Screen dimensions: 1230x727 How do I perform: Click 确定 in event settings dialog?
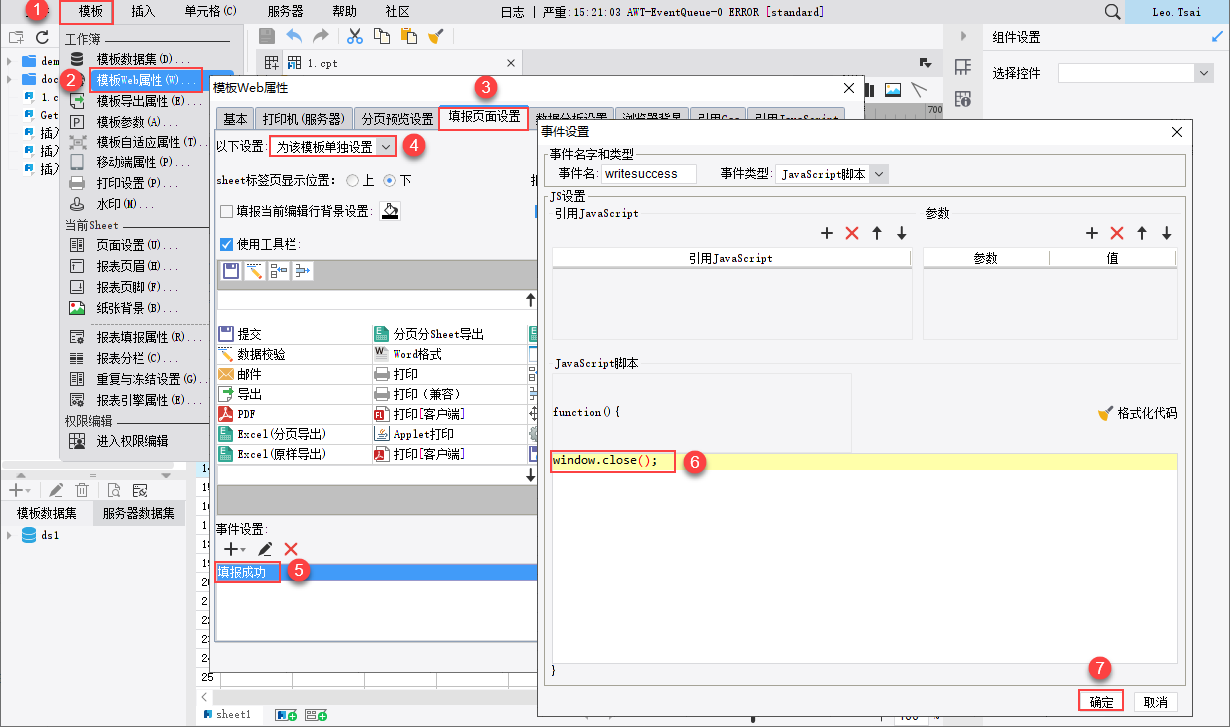(1101, 702)
